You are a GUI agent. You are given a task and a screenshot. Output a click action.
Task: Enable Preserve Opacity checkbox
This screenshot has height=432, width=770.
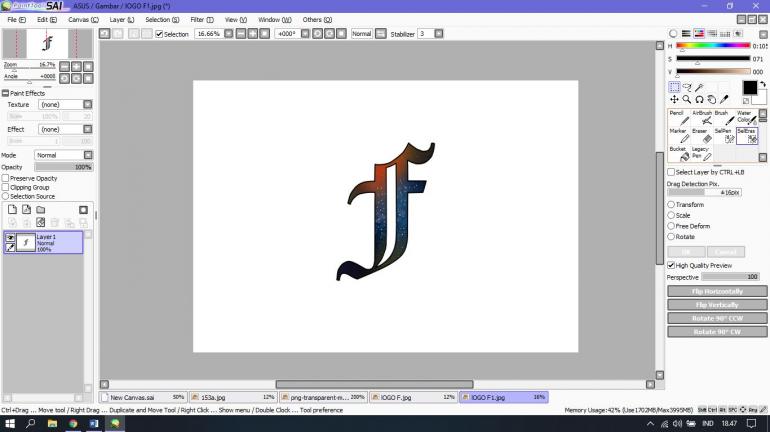pyautogui.click(x=6, y=178)
